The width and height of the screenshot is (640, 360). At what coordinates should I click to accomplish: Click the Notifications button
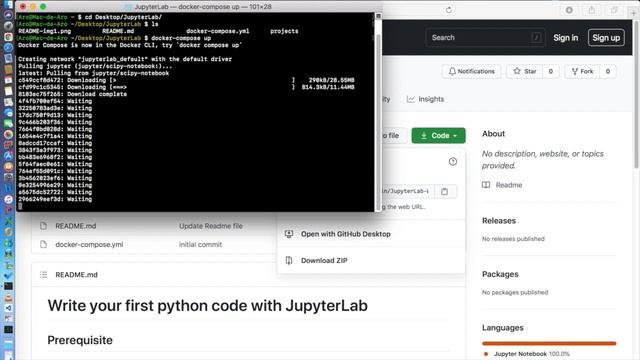(x=471, y=71)
